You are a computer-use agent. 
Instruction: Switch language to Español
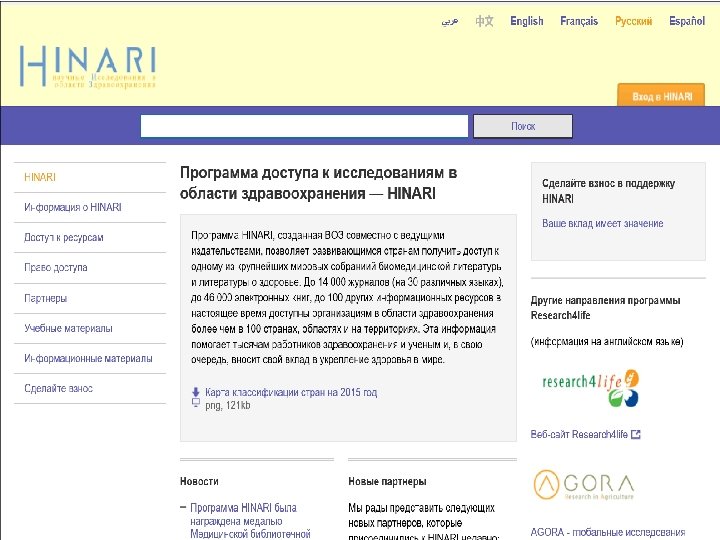687,21
